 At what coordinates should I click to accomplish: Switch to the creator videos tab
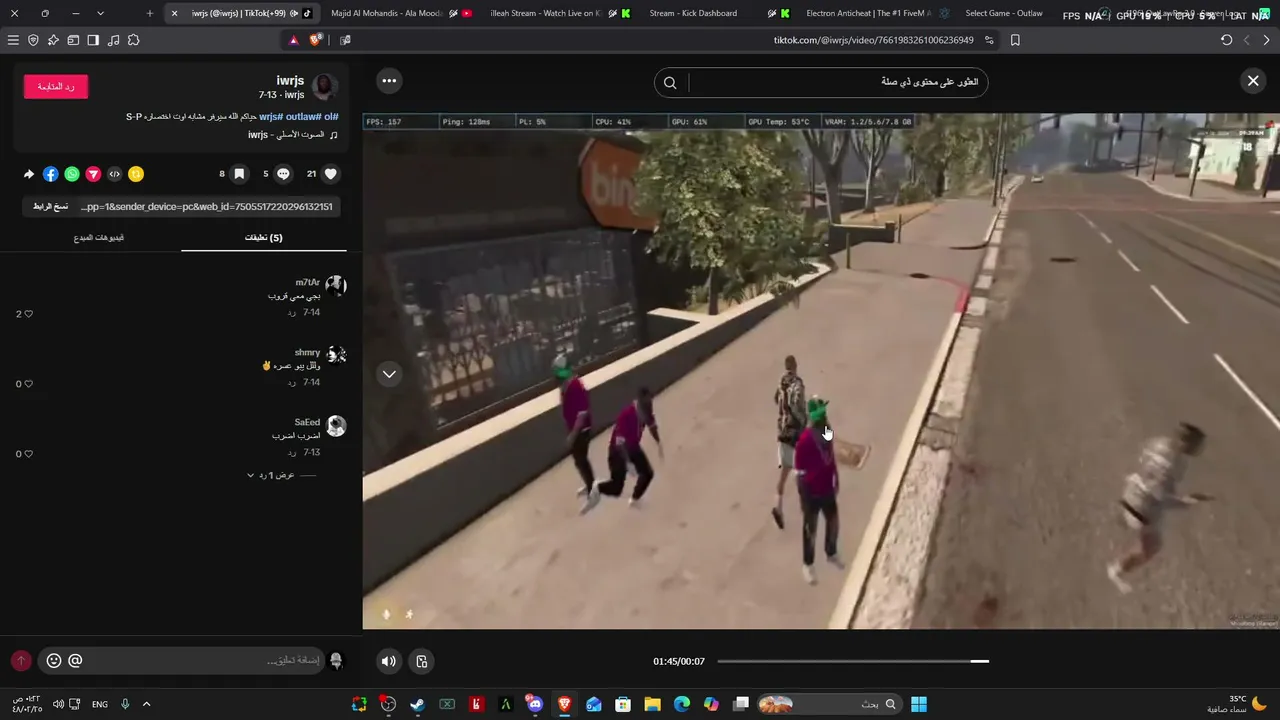click(x=99, y=238)
